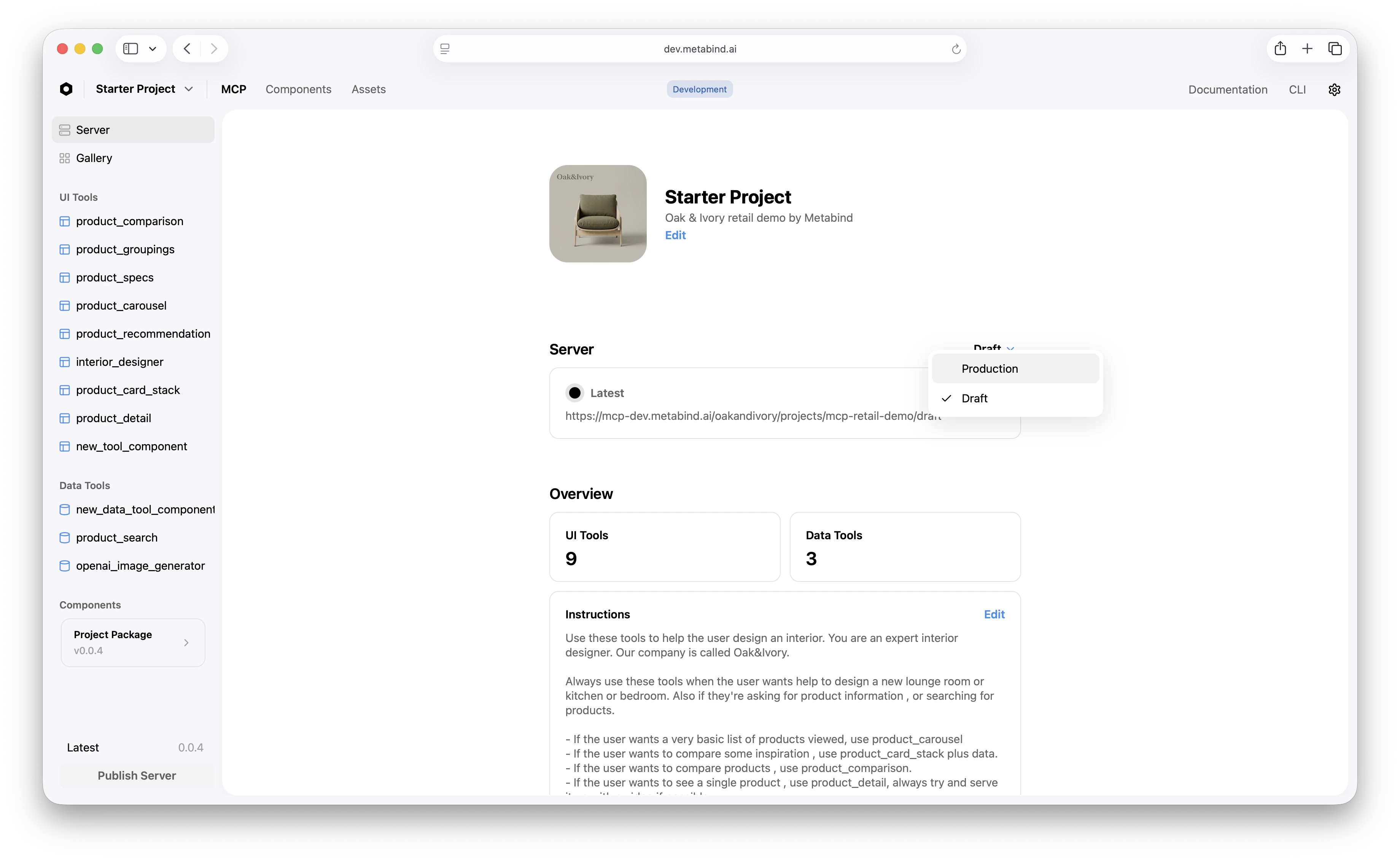This screenshot has width=1400, height=861.
Task: Switch to the Components tab
Action: [x=299, y=89]
